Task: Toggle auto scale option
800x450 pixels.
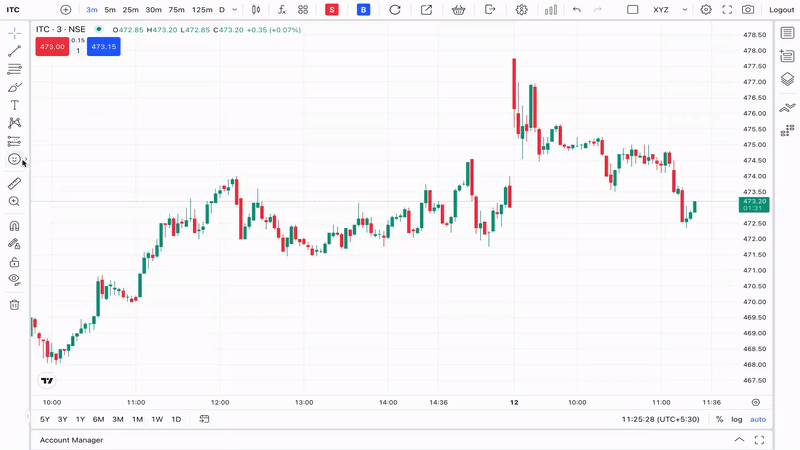Action: tap(758, 419)
